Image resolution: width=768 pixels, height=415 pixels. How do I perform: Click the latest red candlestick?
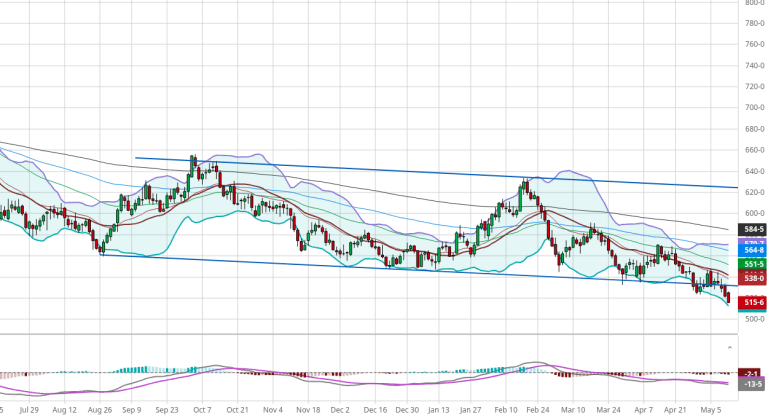(728, 298)
